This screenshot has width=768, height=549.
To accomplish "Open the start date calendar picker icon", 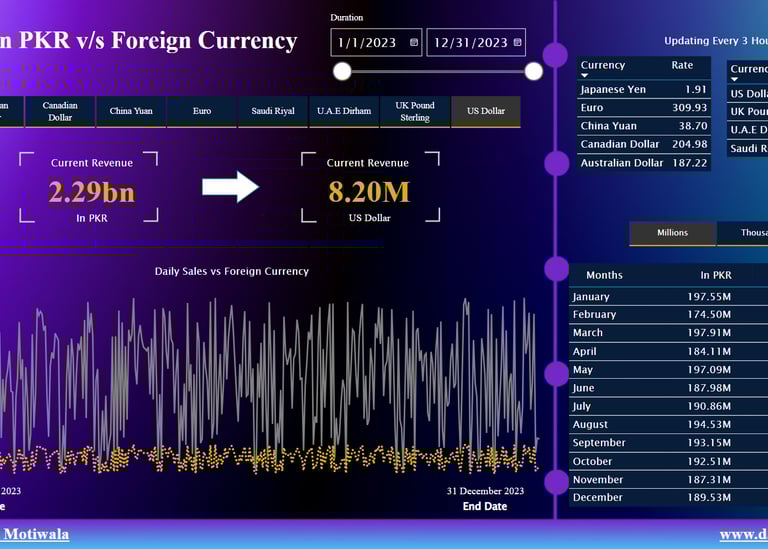I will click(x=414, y=43).
